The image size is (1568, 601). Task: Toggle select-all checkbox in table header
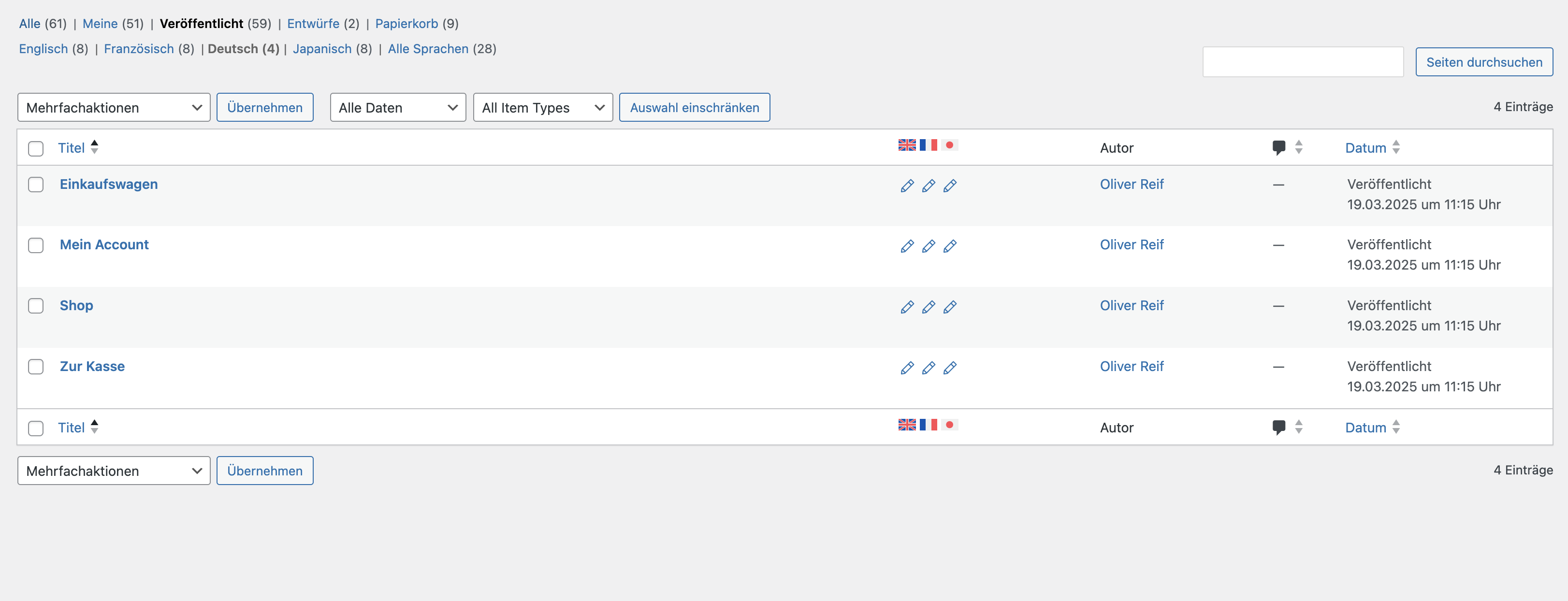tap(36, 148)
